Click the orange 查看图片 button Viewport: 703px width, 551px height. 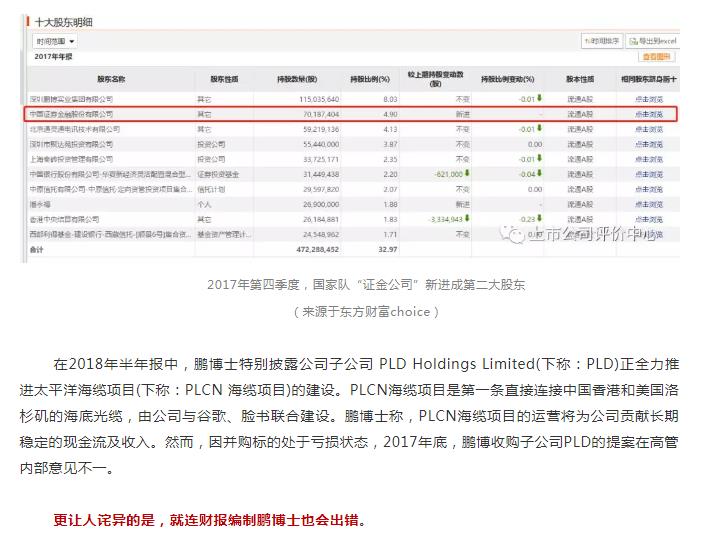656,56
